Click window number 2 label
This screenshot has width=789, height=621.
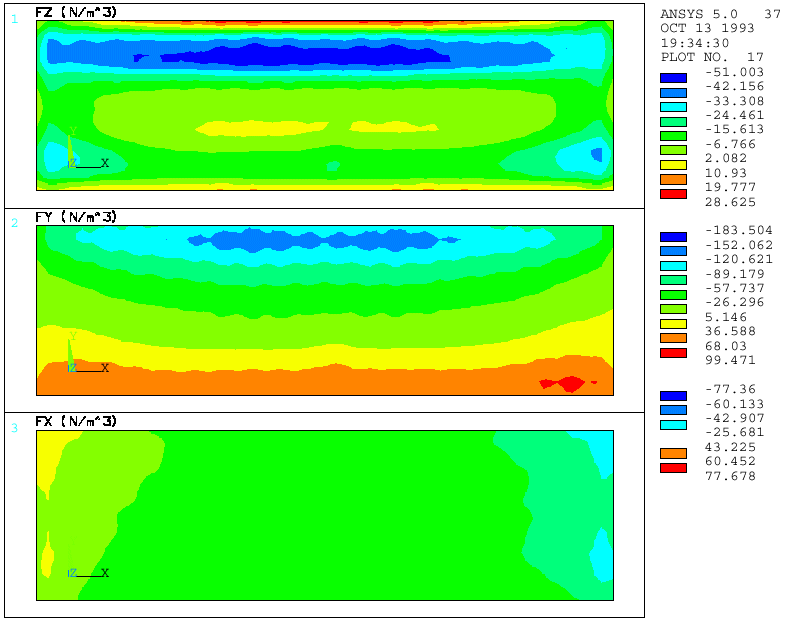14,223
